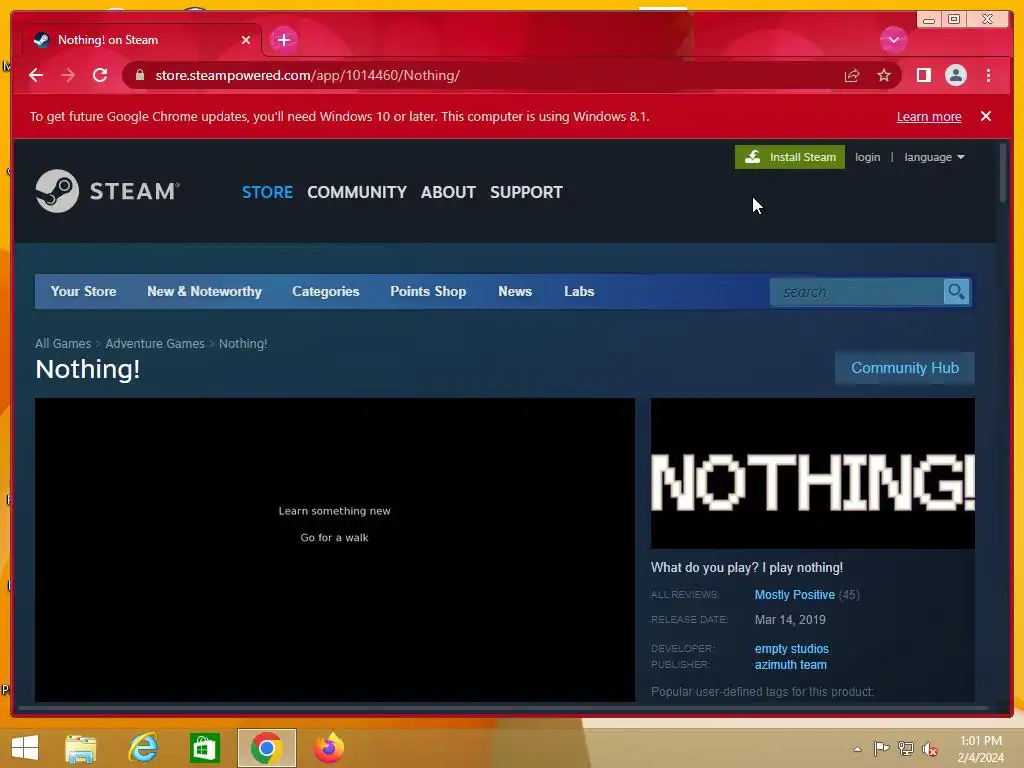
Task: Open Action Center flag icon
Action: 881,748
